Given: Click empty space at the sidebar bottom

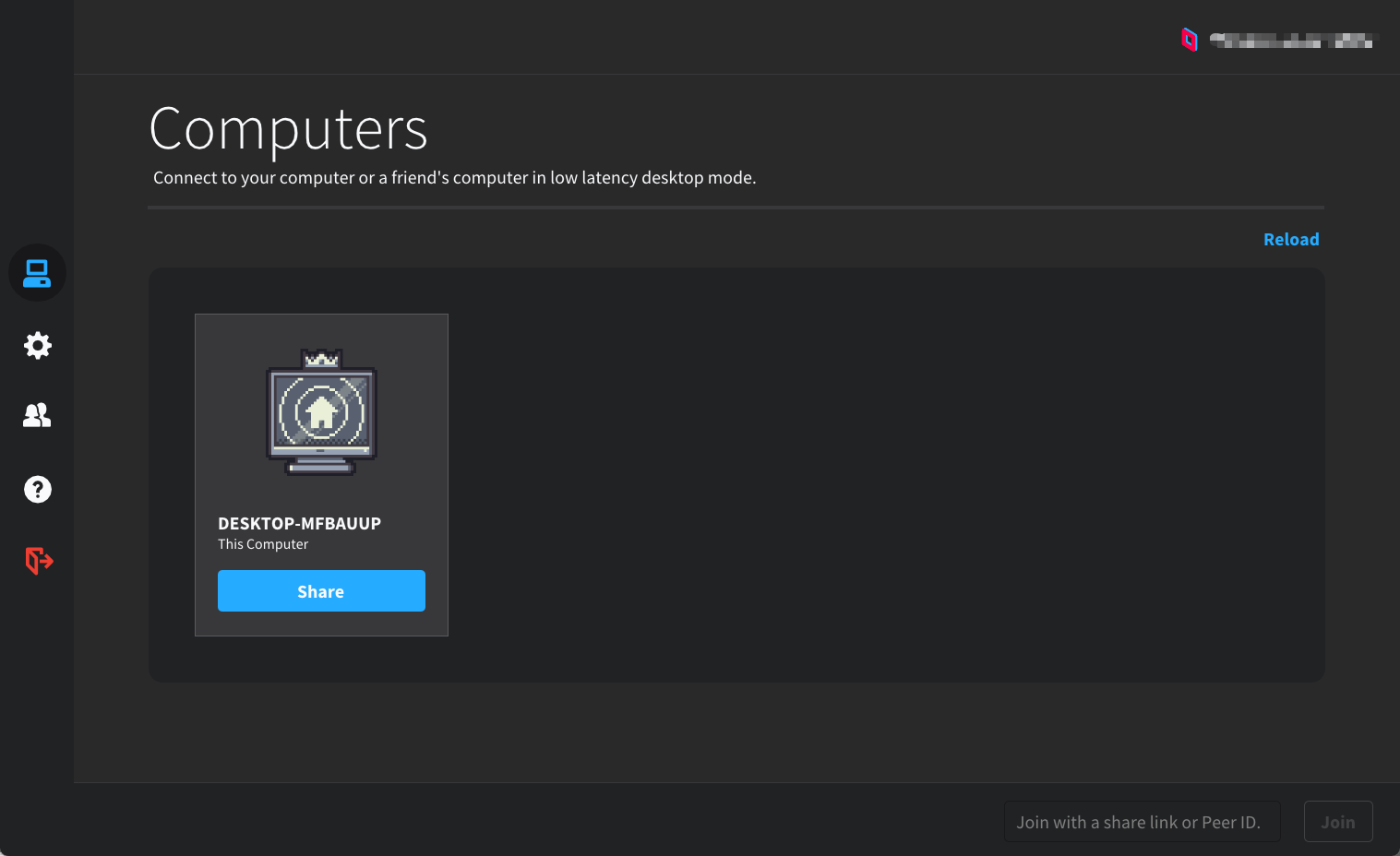Looking at the screenshot, I should [37, 738].
